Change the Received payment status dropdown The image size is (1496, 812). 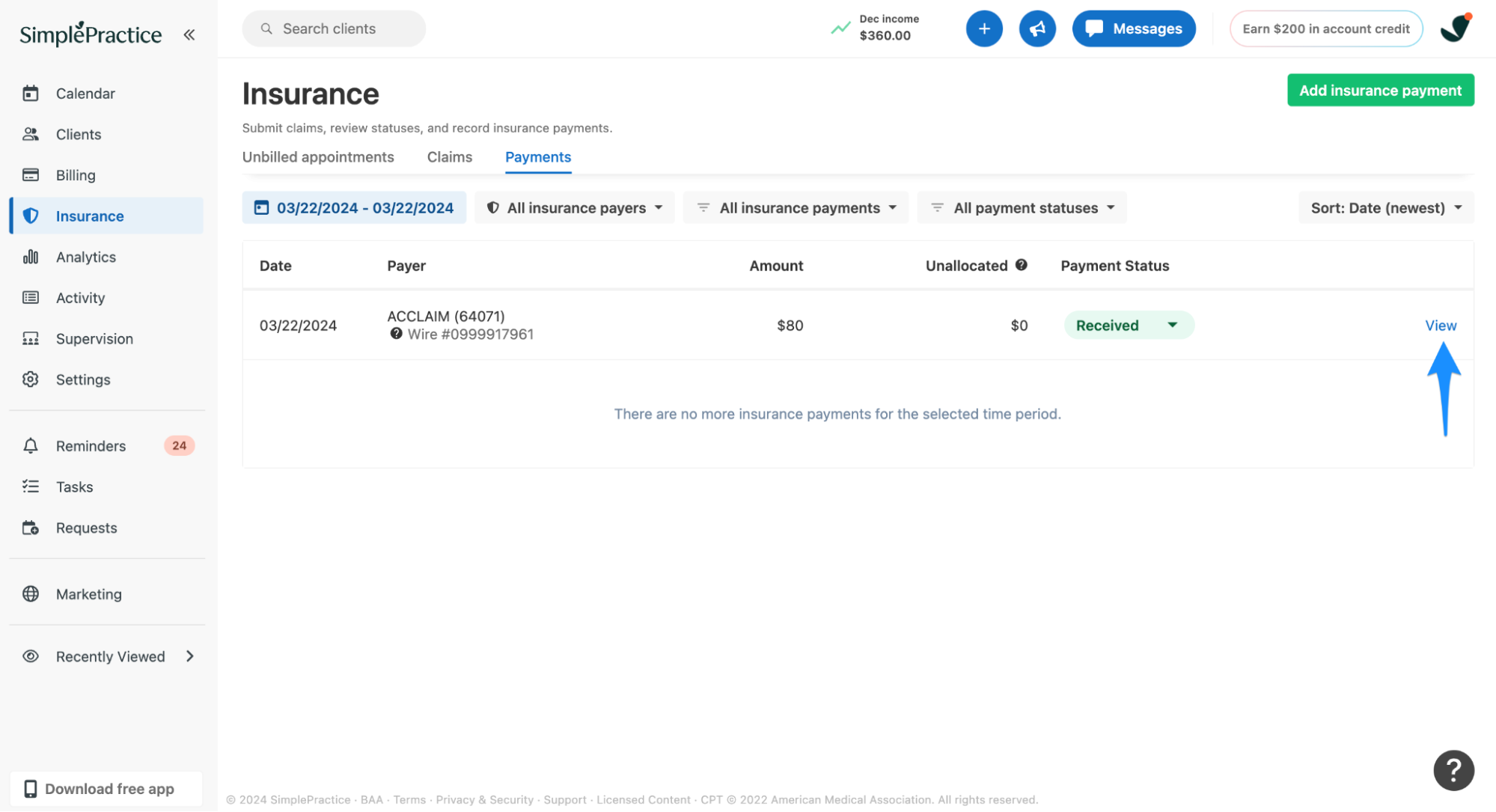[1129, 326]
